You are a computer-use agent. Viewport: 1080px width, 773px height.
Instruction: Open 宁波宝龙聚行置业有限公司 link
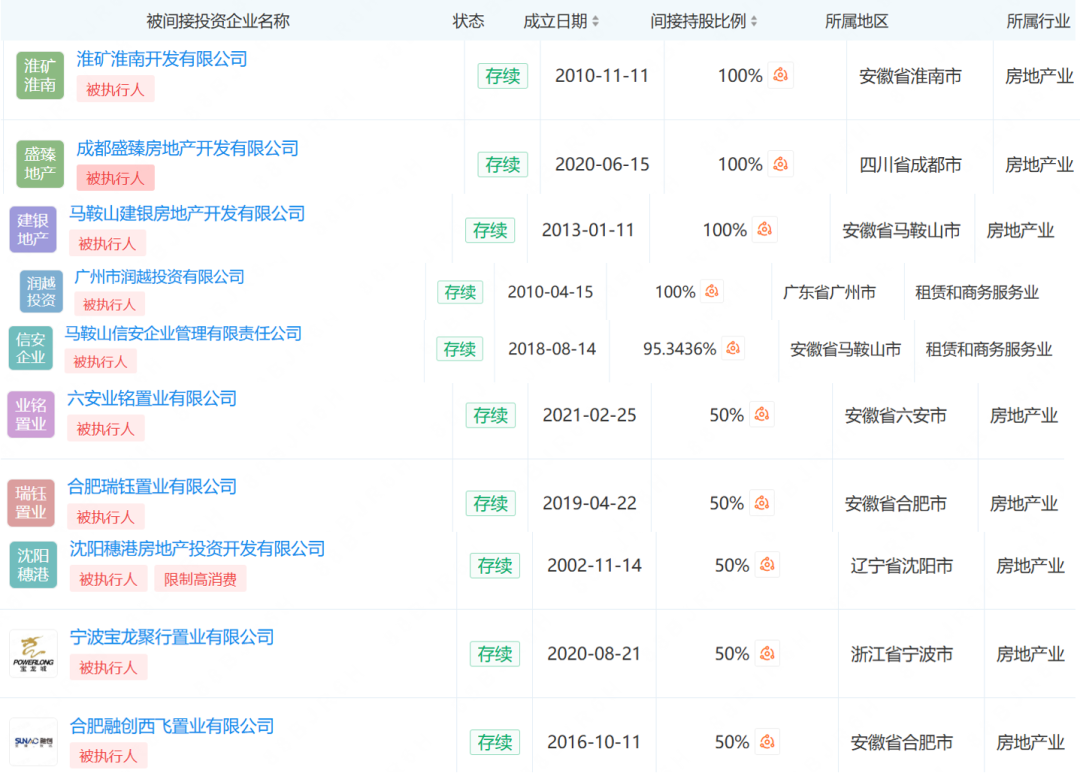tap(172, 637)
